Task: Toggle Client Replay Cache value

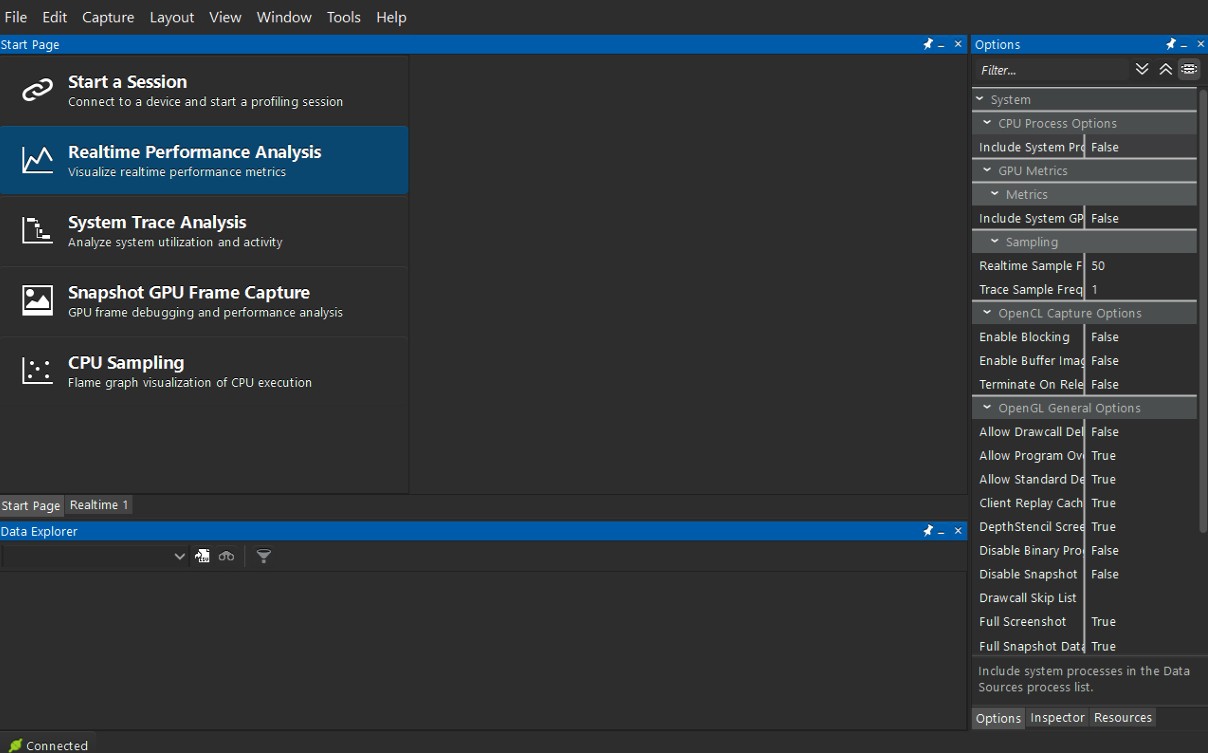Action: (1141, 503)
